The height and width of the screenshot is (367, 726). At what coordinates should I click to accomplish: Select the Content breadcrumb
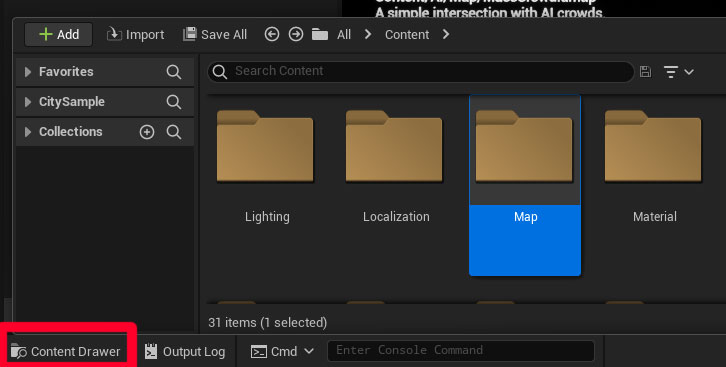(407, 35)
